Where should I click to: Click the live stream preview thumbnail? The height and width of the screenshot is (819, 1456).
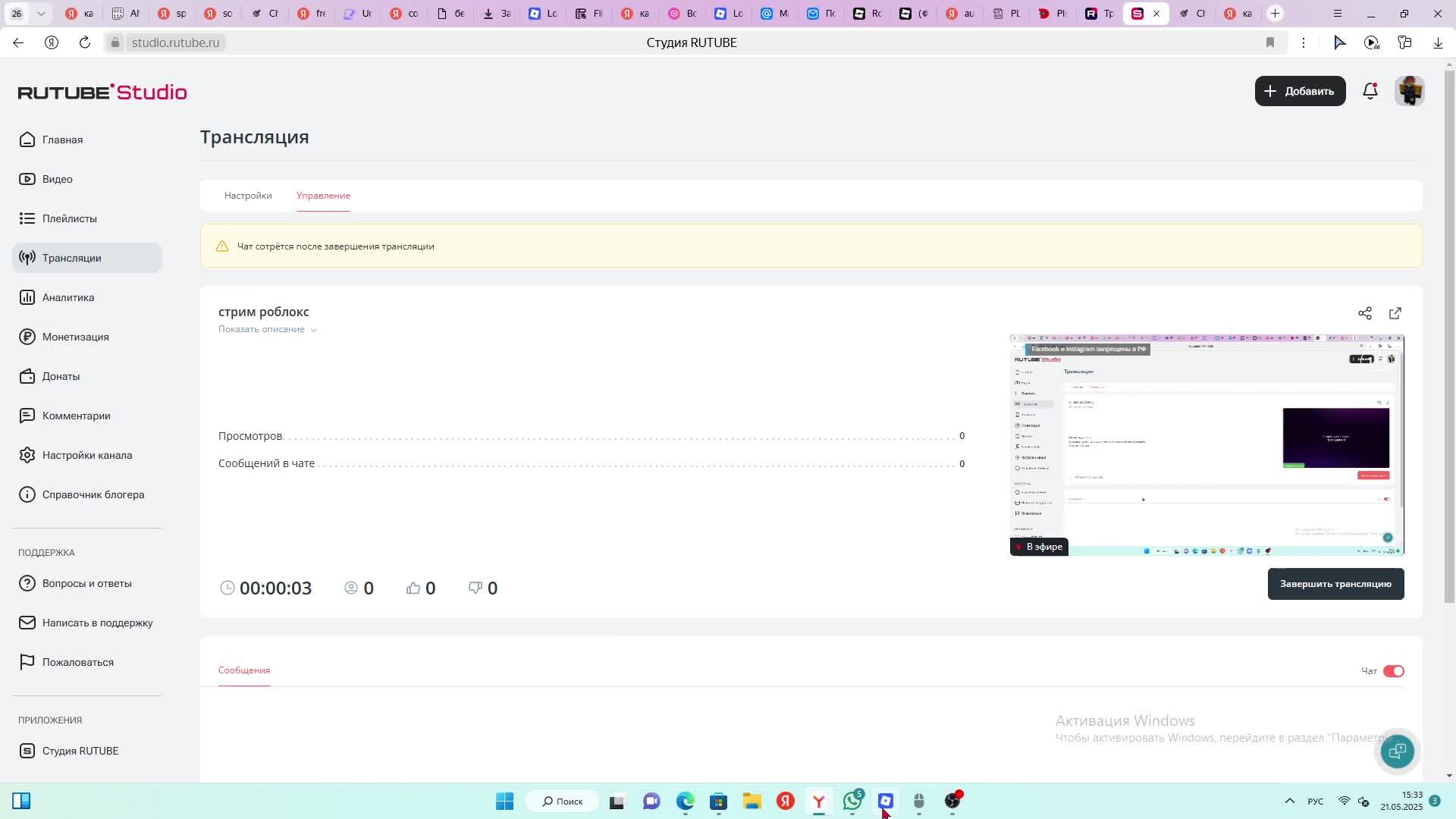pyautogui.click(x=1207, y=444)
